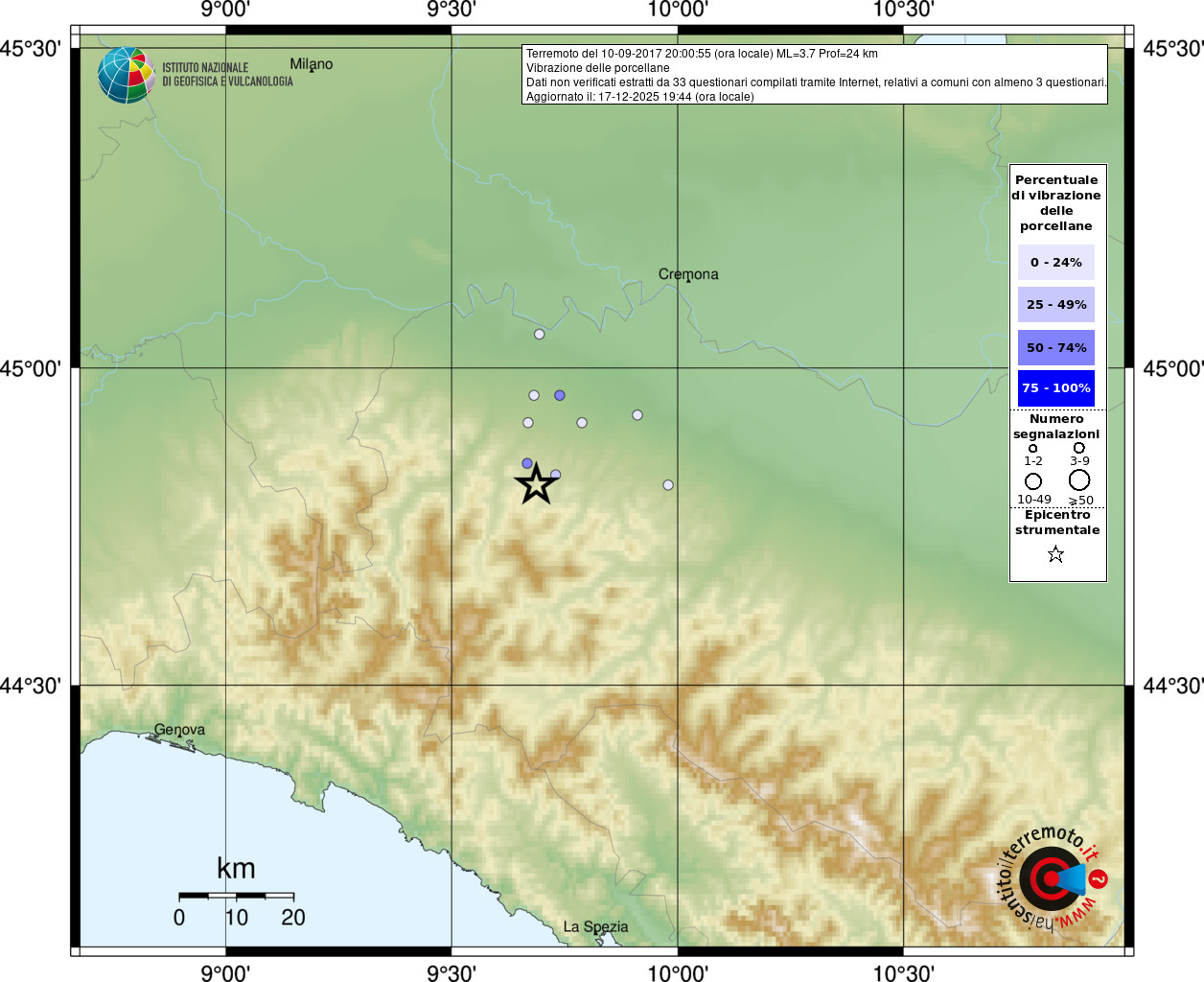Image resolution: width=1204 pixels, height=982 pixels.
Task: Click the haisentitoilterremoto.it target logo
Action: pyautogui.click(x=1052, y=878)
